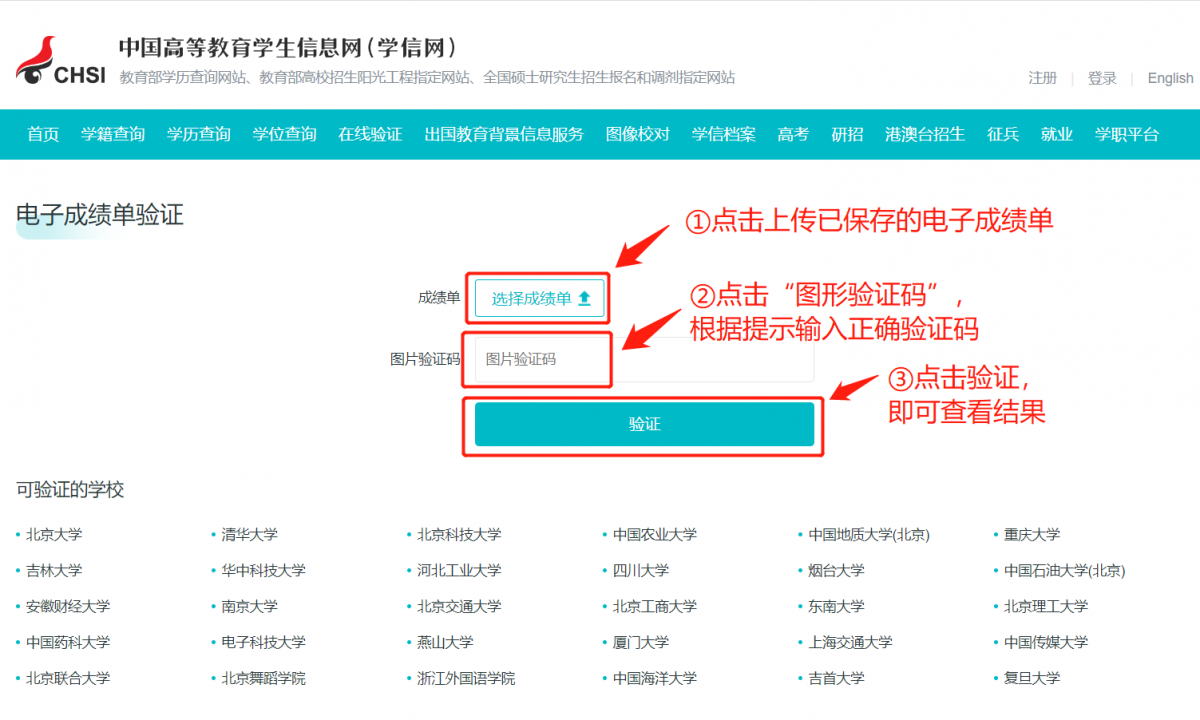Click the CHSI logo
Screen dimensions: 1200x720
pos(60,61)
